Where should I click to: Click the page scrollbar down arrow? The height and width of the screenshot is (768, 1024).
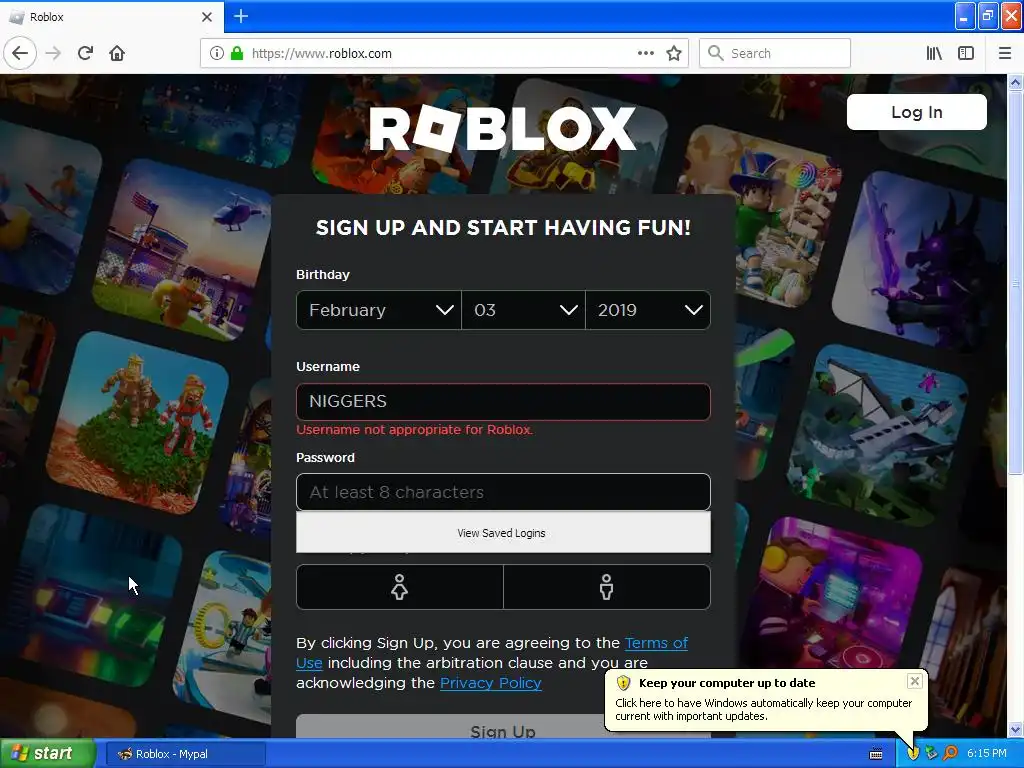tap(1015, 729)
